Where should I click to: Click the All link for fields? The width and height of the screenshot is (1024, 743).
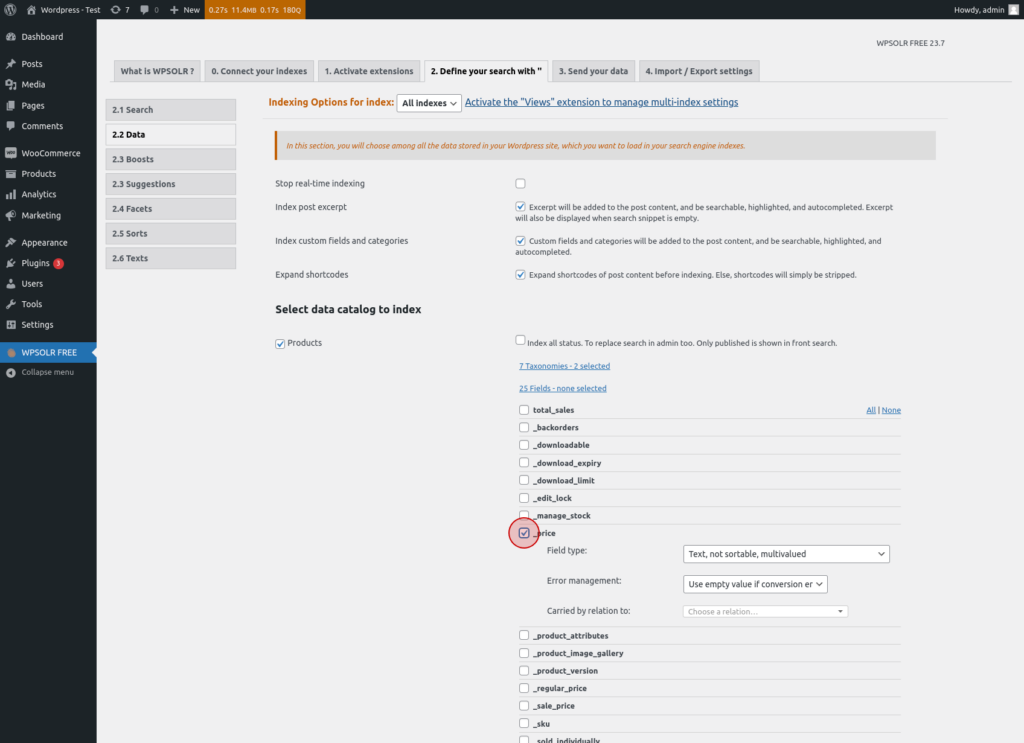tap(871, 411)
